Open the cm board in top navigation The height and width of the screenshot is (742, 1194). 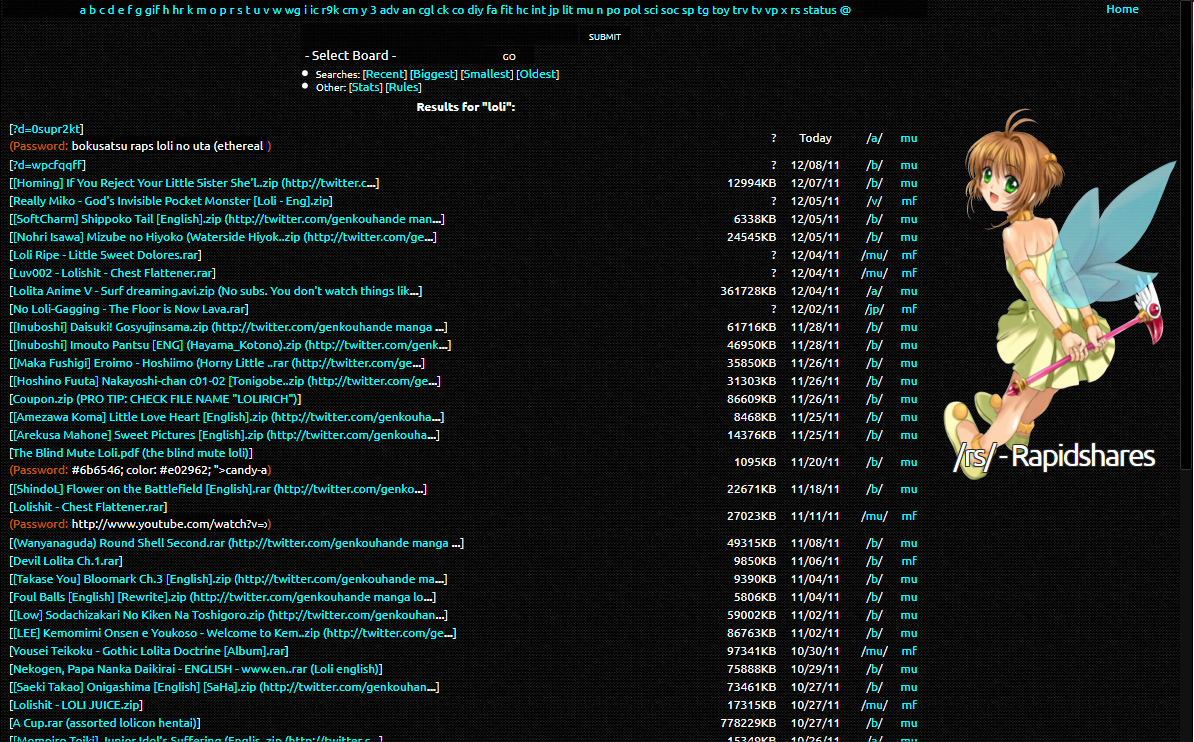pos(350,10)
